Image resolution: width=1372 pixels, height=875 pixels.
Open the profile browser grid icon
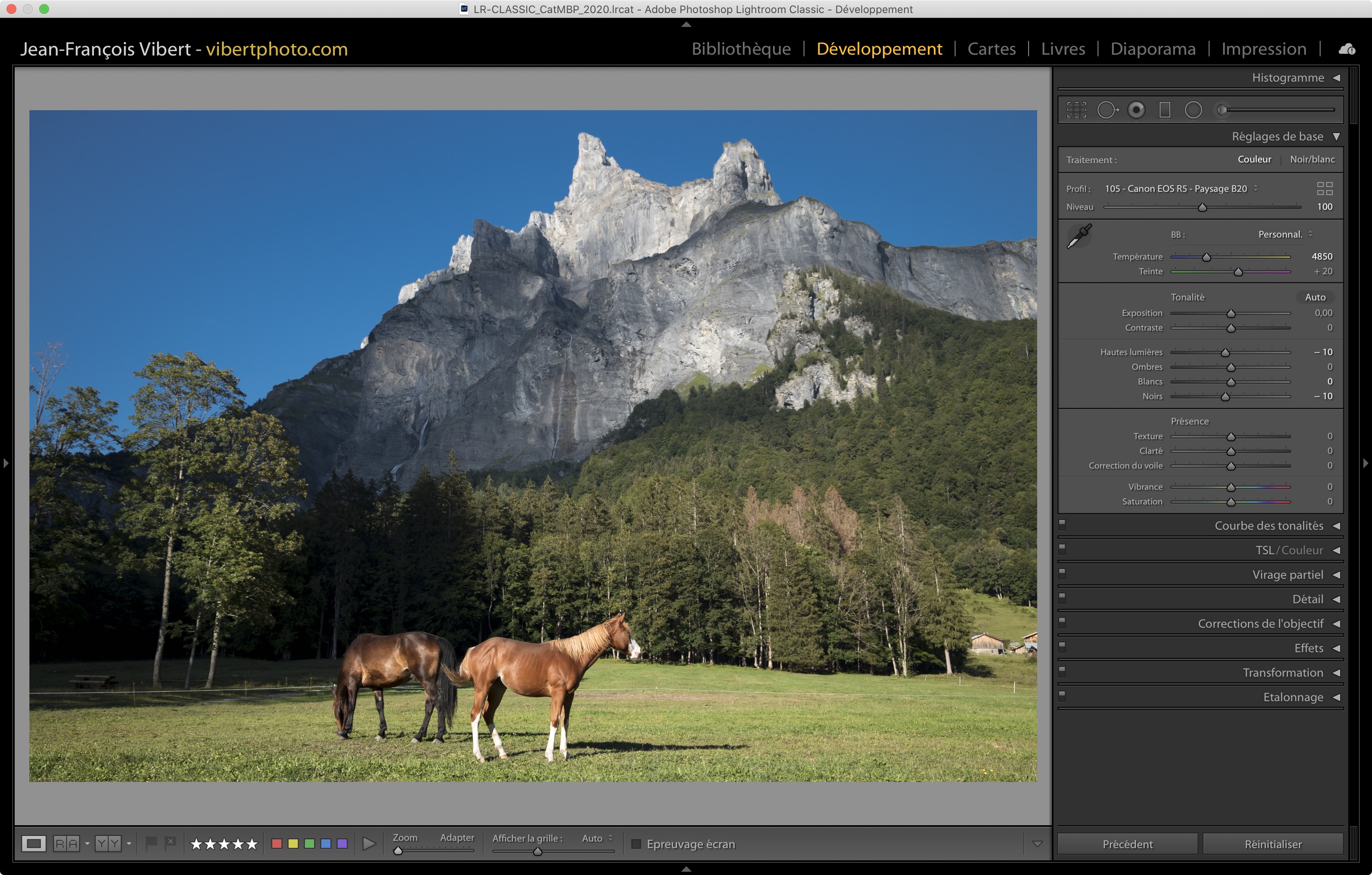[1325, 189]
